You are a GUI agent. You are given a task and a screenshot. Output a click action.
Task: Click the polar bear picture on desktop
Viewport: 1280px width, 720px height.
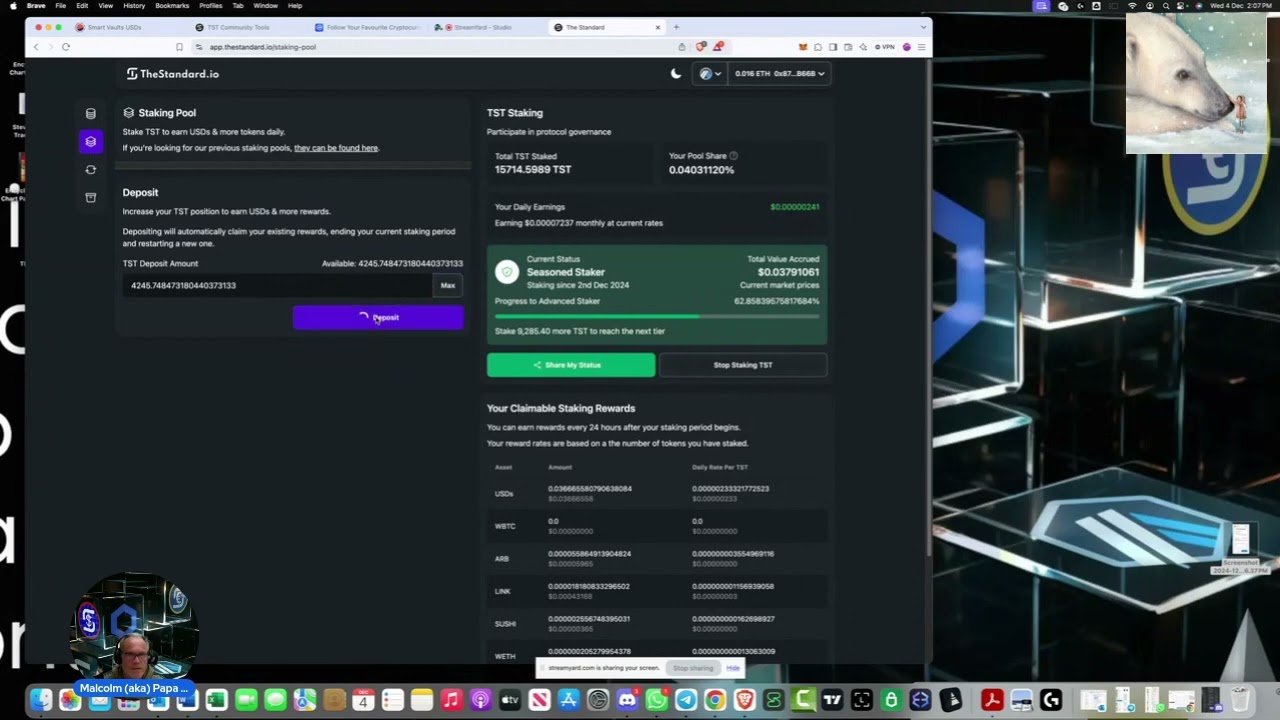point(1196,84)
